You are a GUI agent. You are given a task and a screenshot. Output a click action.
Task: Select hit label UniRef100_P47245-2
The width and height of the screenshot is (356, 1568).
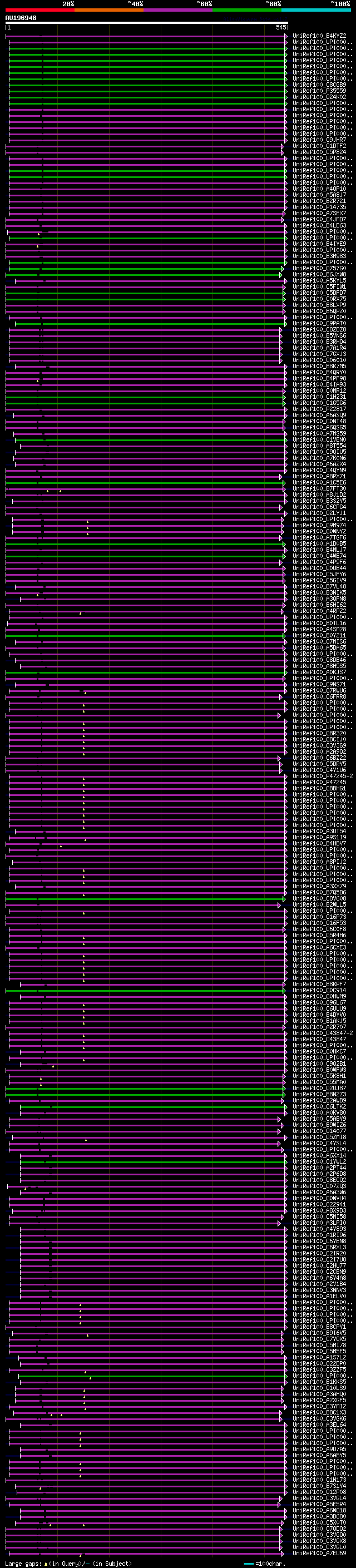(x=323, y=776)
